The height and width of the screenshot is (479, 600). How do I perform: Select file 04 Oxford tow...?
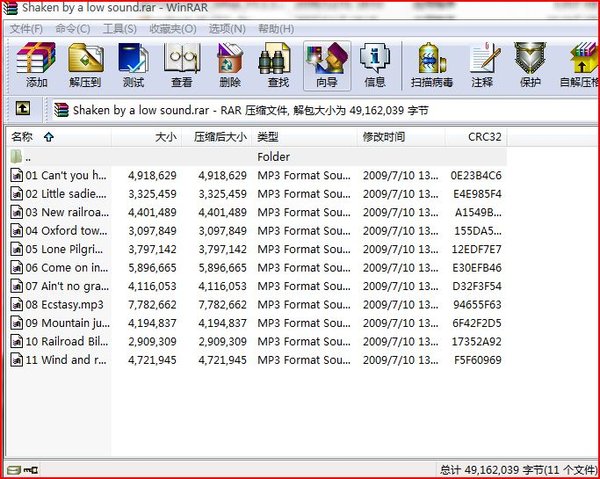[x=66, y=231]
